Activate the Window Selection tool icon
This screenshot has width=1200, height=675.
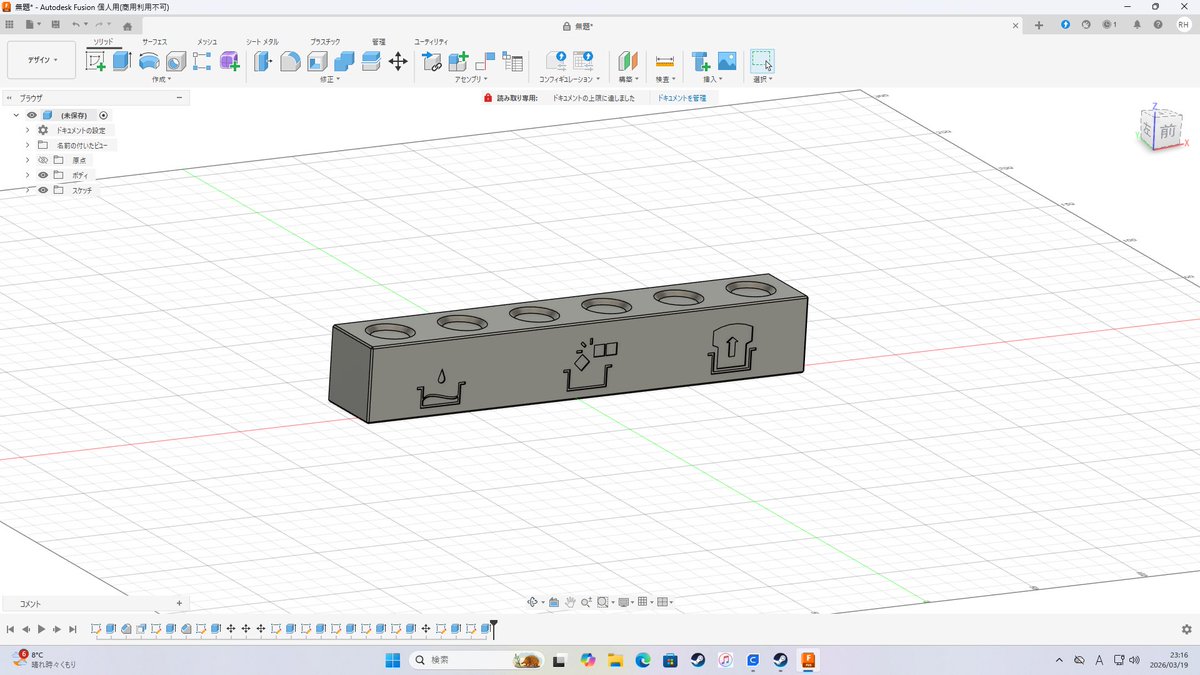tap(762, 61)
